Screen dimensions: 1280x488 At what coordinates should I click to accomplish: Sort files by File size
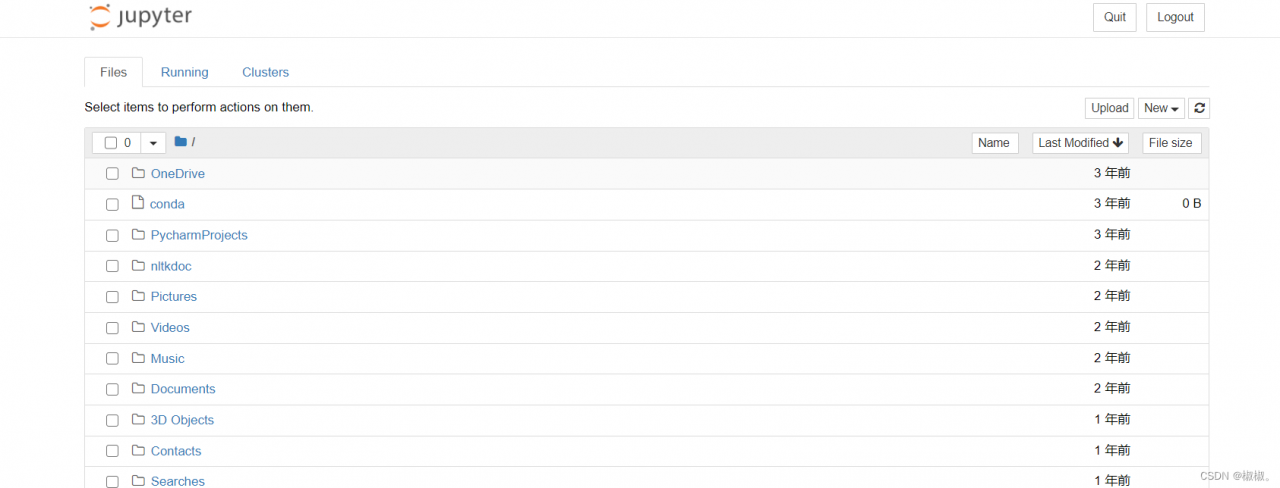point(1171,143)
